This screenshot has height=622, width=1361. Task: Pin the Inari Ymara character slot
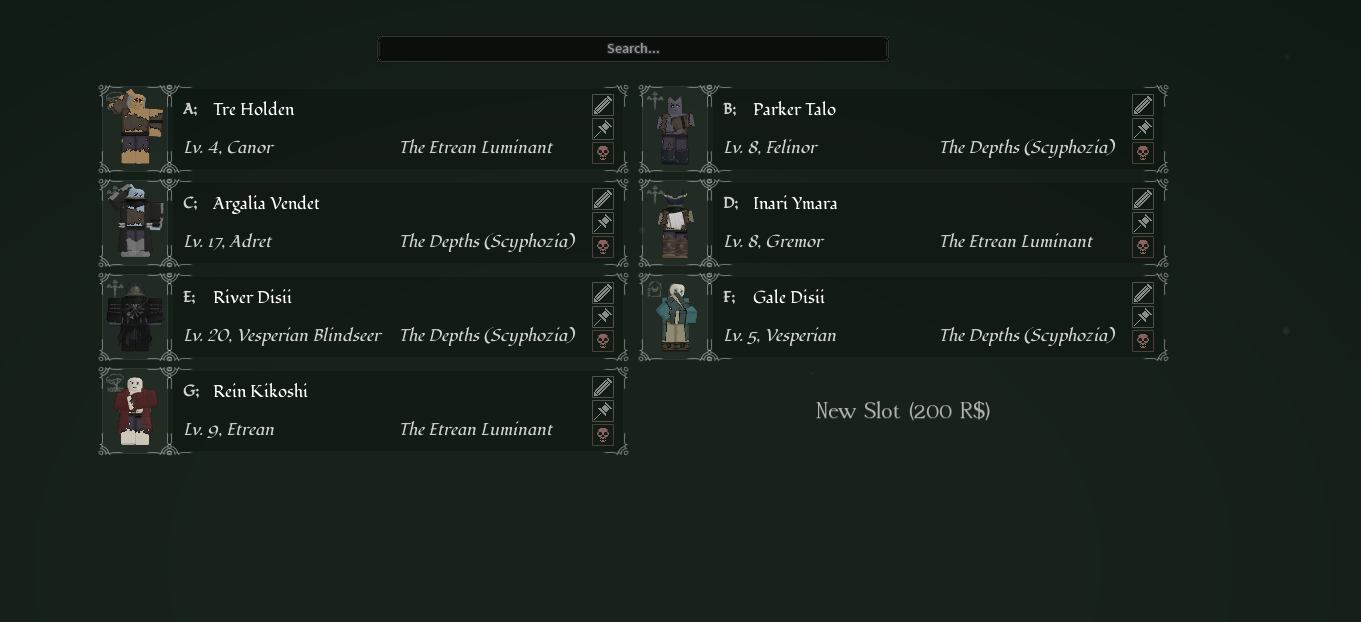click(1143, 223)
